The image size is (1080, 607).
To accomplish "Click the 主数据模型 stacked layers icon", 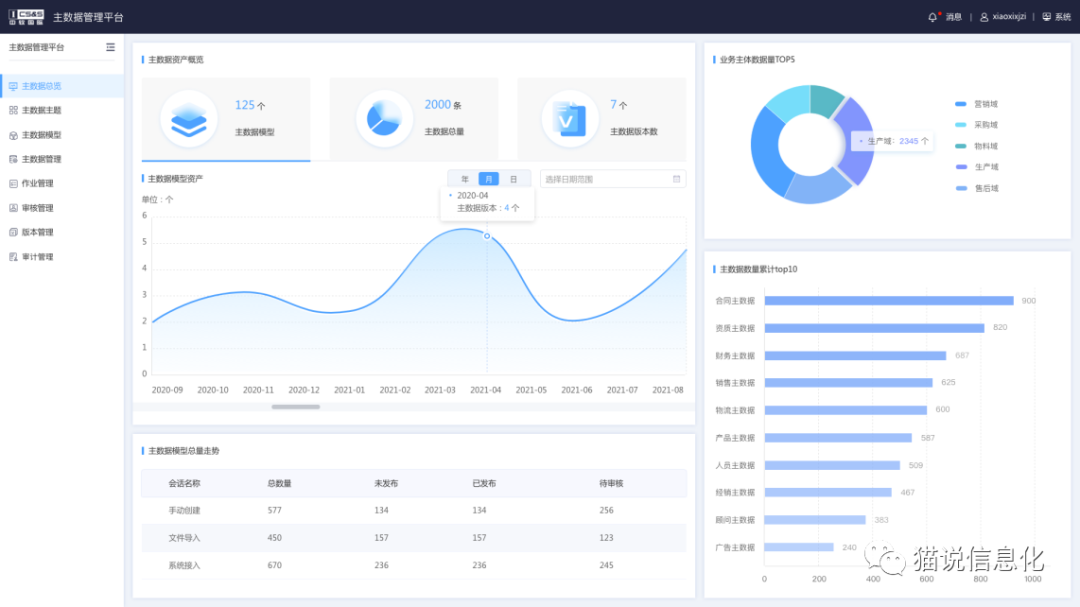I will pyautogui.click(x=189, y=119).
